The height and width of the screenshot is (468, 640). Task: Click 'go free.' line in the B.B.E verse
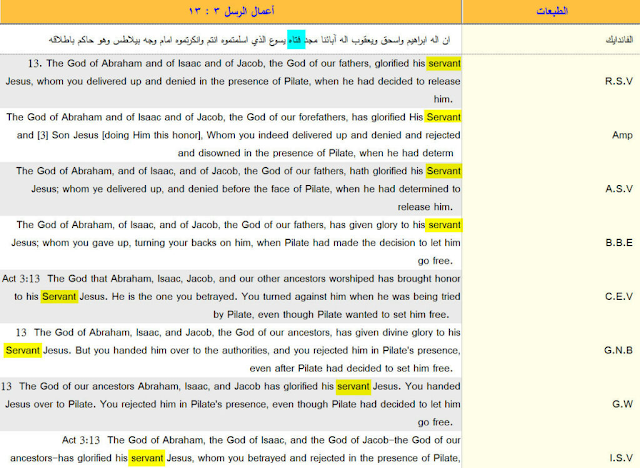point(435,261)
